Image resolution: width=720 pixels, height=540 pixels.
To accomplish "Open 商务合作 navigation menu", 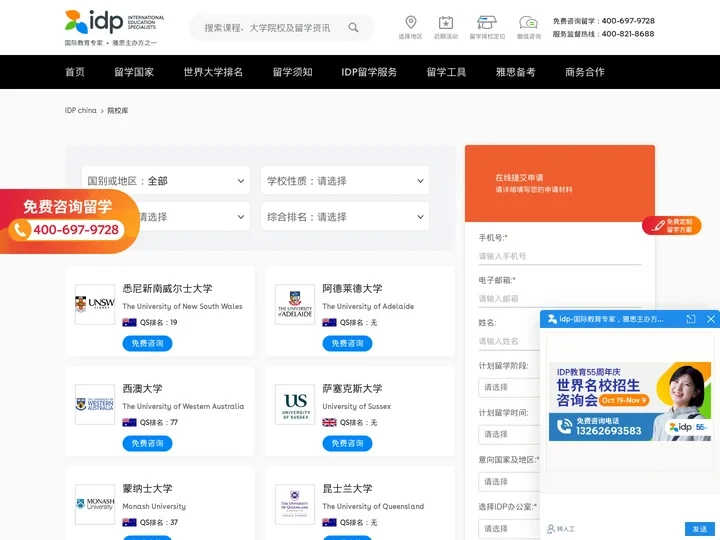I will 585,72.
